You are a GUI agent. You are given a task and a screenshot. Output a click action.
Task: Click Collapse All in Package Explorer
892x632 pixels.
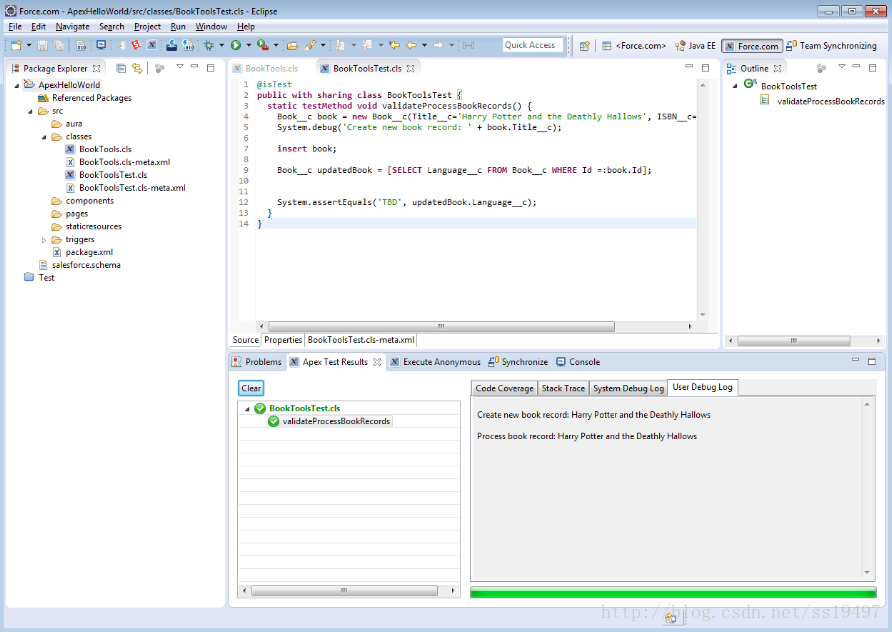(121, 68)
